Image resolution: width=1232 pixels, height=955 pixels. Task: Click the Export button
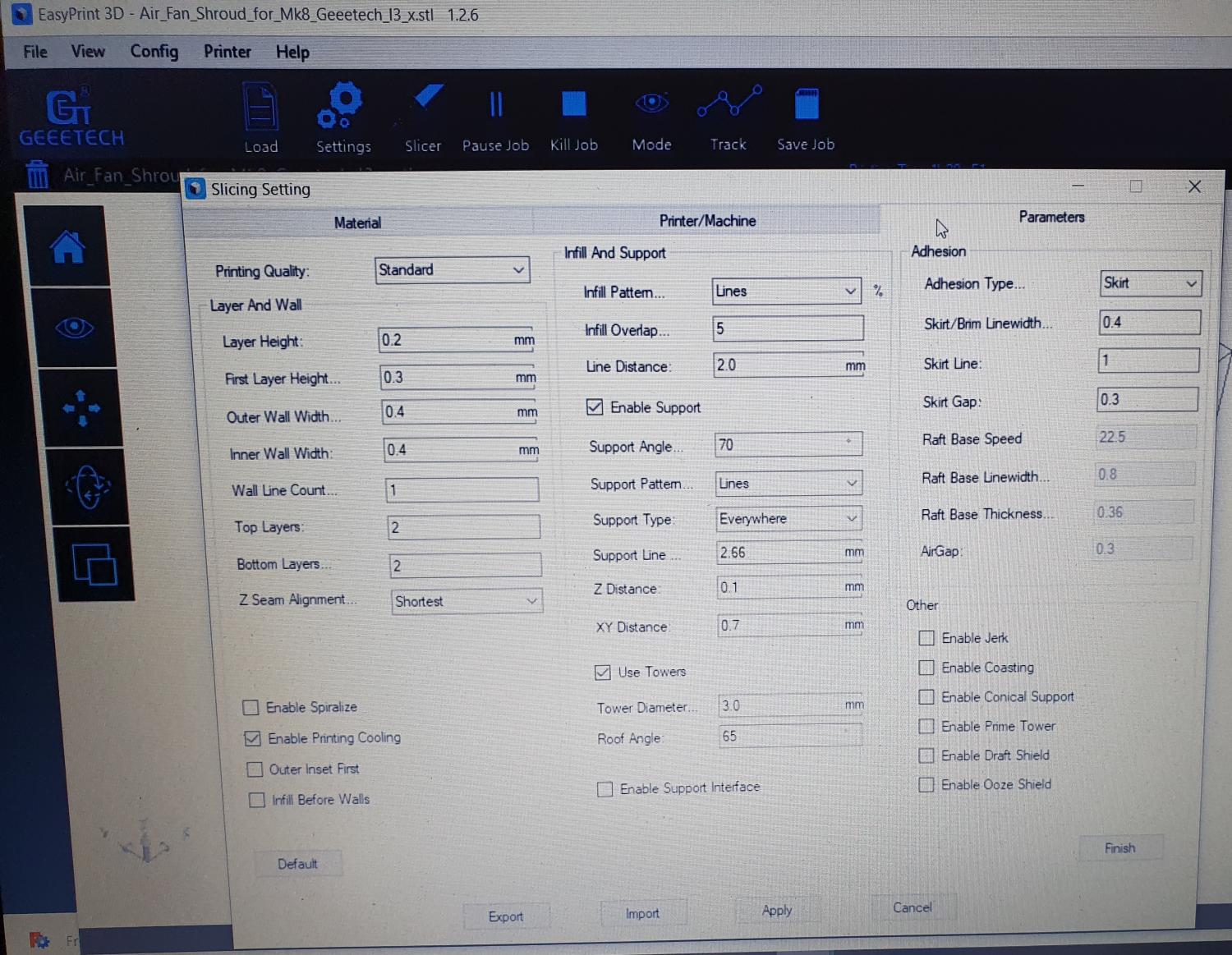pos(506,916)
